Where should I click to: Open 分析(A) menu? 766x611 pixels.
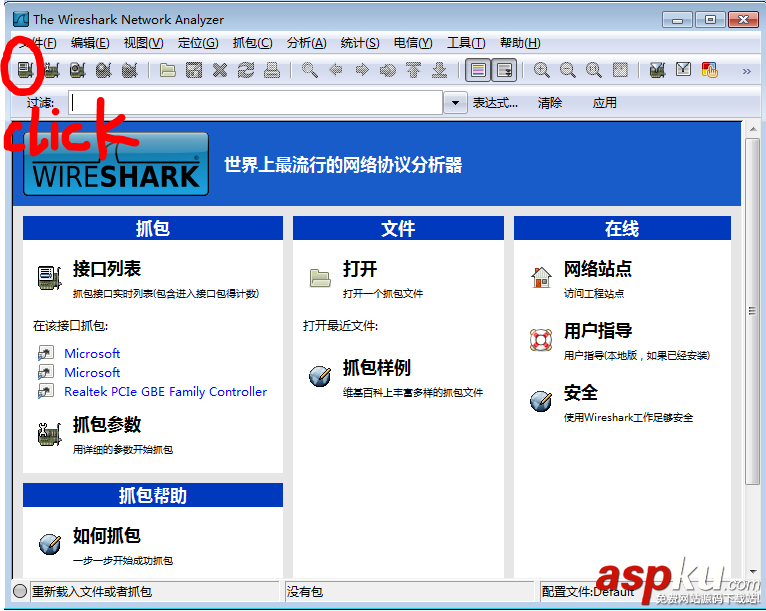(306, 43)
